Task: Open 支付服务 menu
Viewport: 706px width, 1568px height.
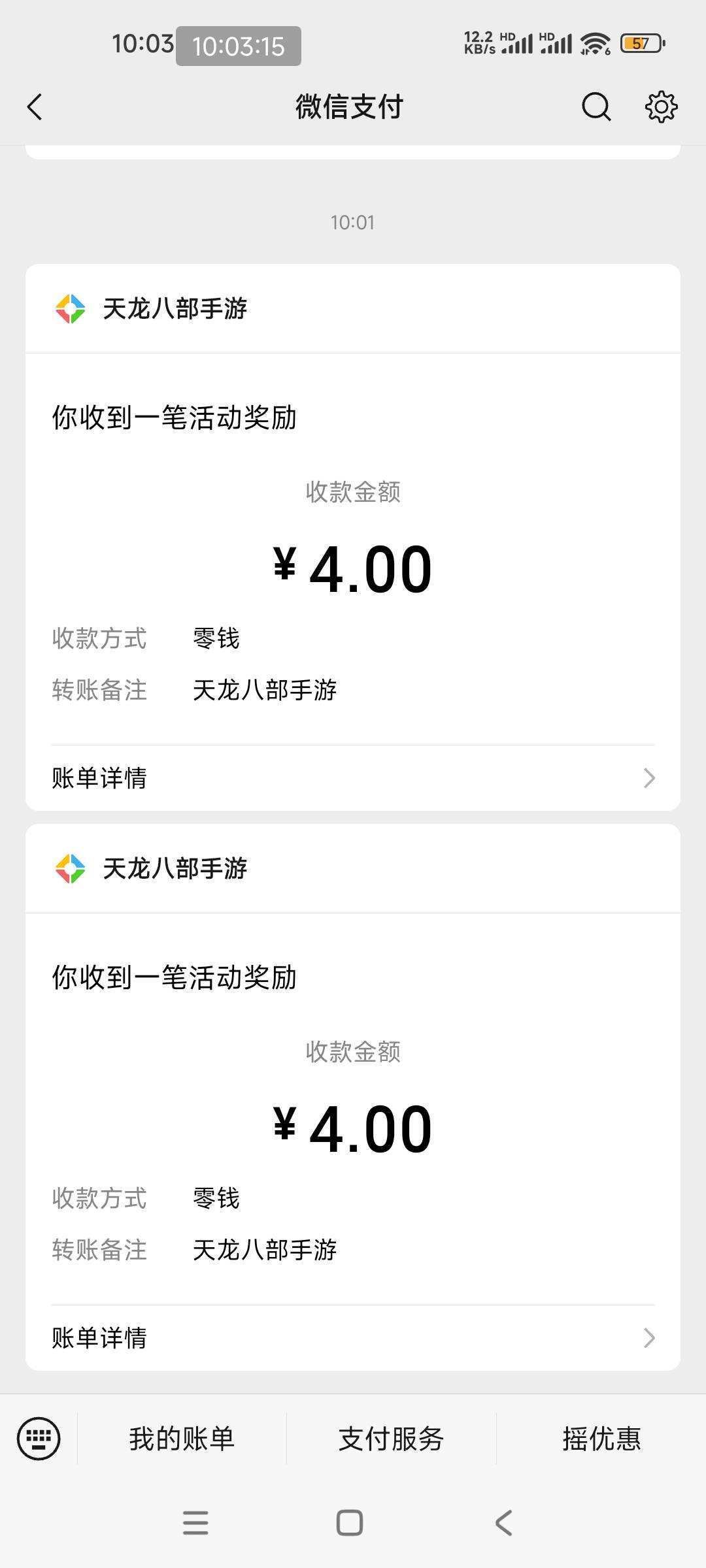Action: pyautogui.click(x=391, y=1439)
